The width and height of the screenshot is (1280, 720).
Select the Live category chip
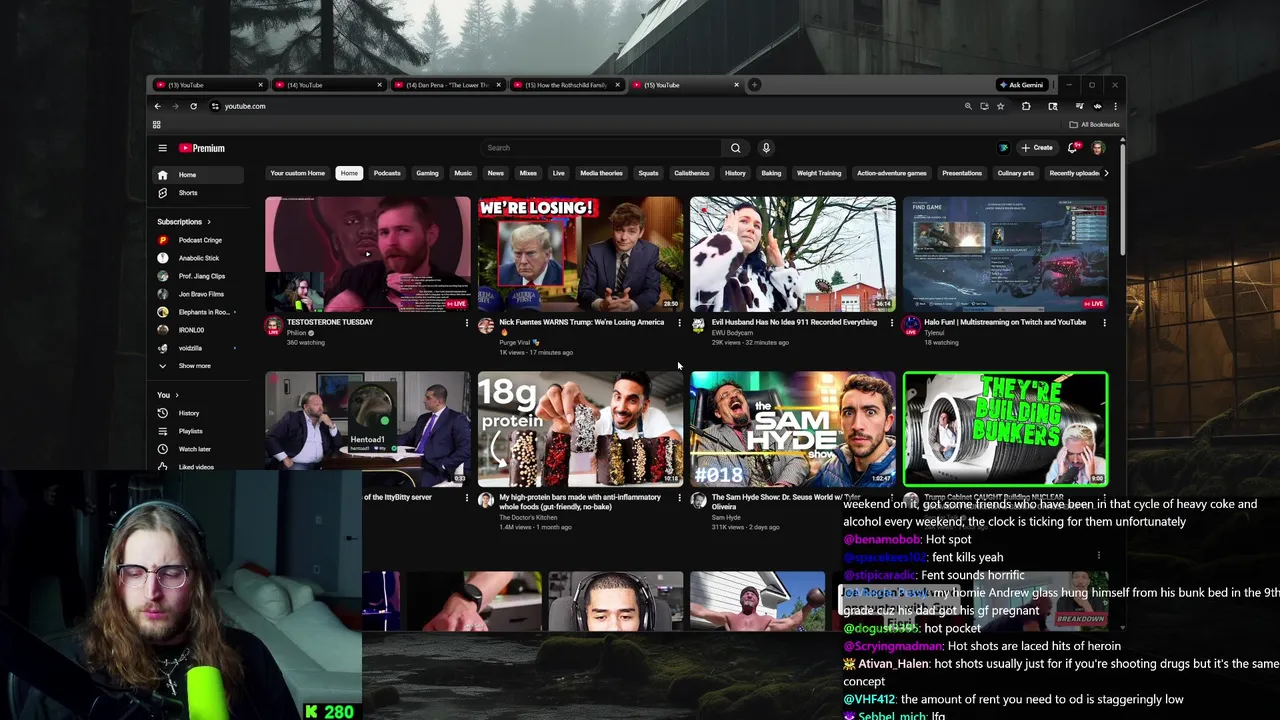click(559, 173)
